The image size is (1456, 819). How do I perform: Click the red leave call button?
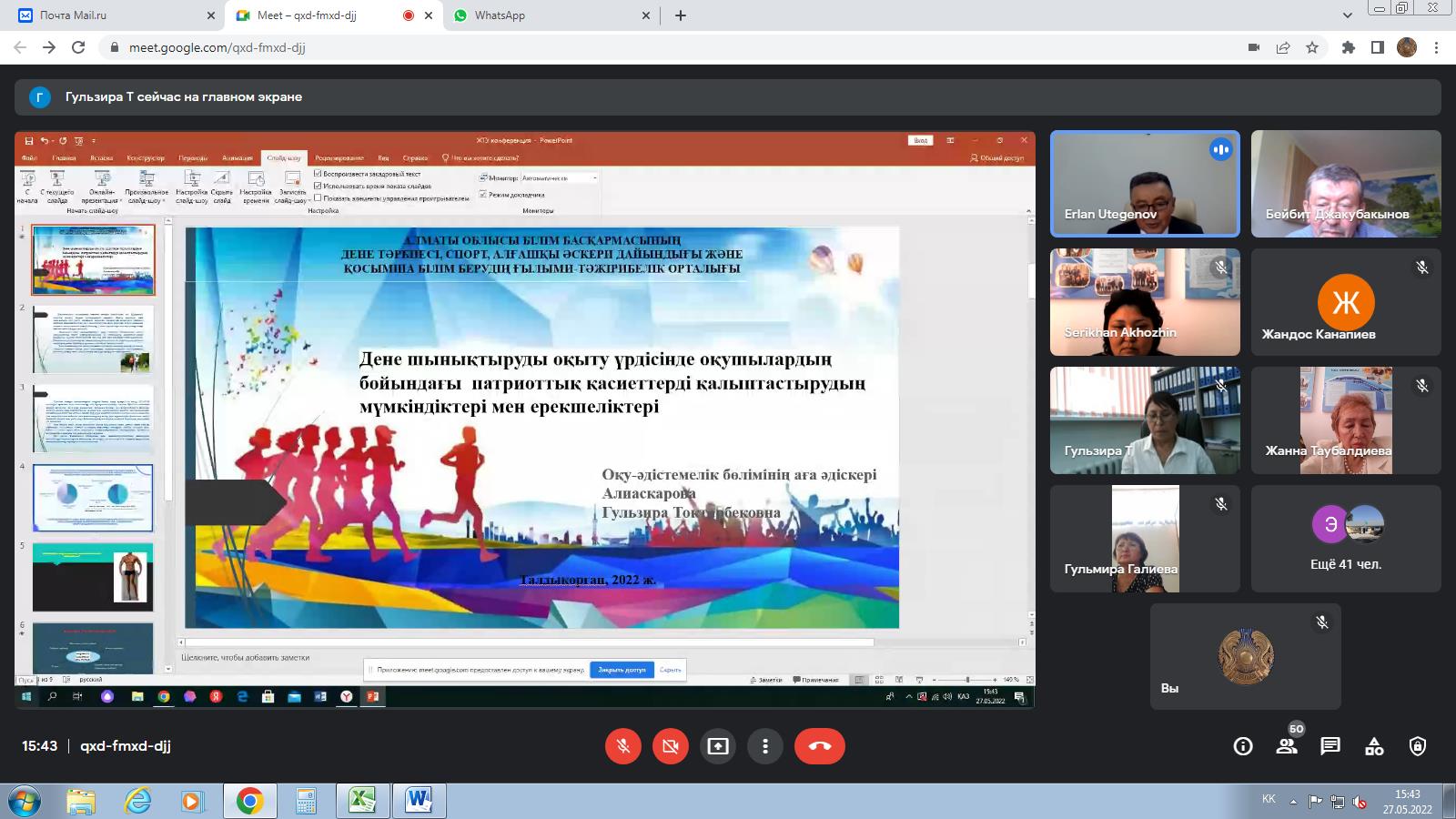pyautogui.click(x=819, y=746)
